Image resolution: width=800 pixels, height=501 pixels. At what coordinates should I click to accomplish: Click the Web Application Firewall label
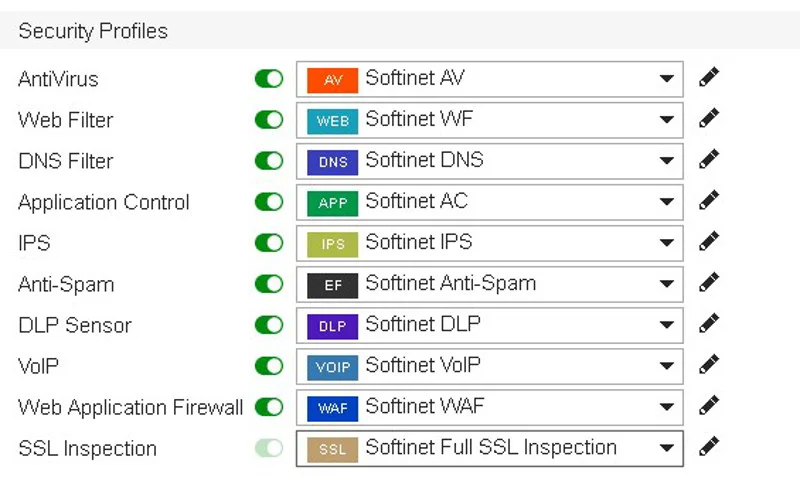point(131,408)
